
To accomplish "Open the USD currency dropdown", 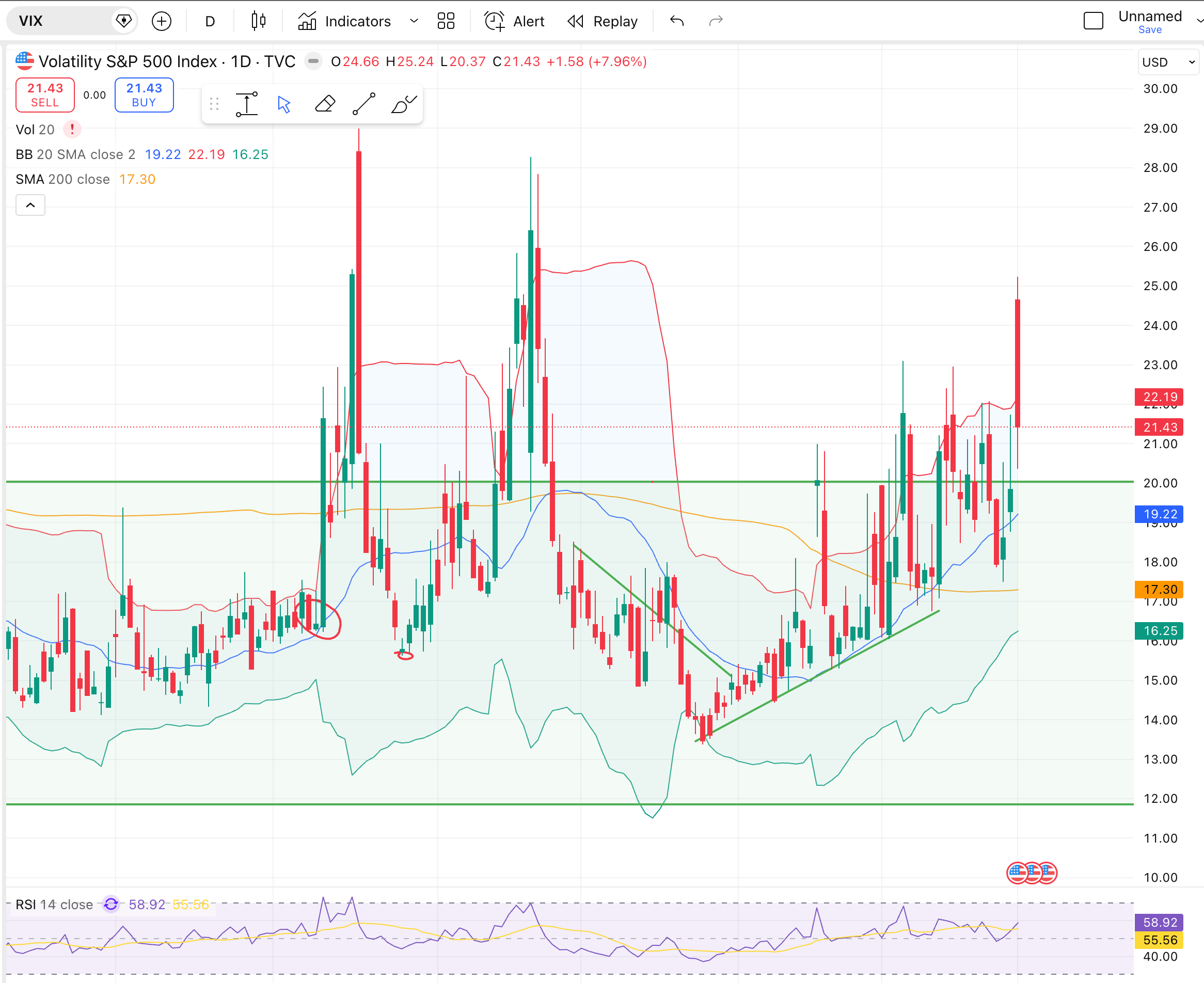I will [1169, 62].
